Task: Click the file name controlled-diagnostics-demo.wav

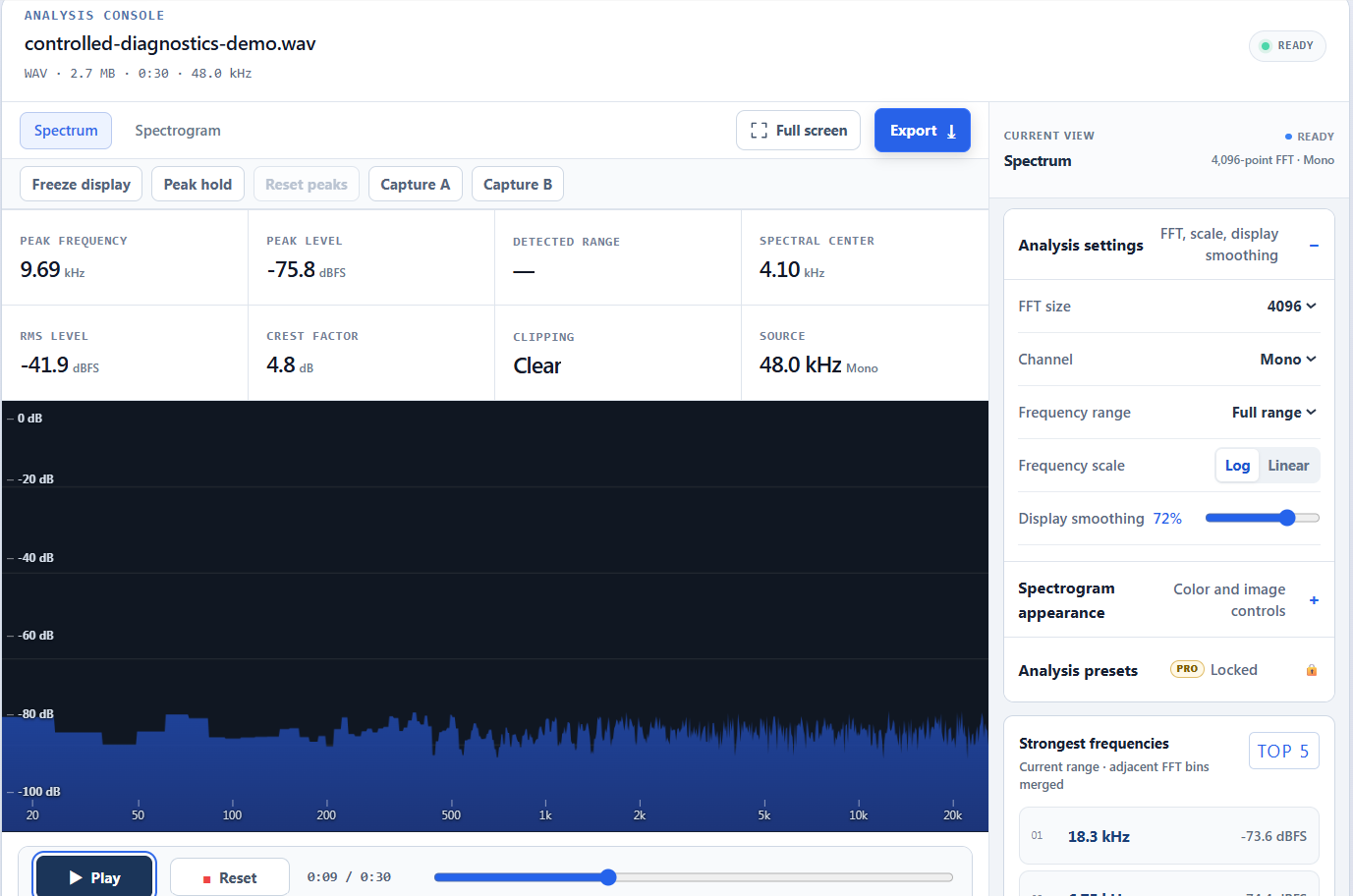Action: pos(170,44)
